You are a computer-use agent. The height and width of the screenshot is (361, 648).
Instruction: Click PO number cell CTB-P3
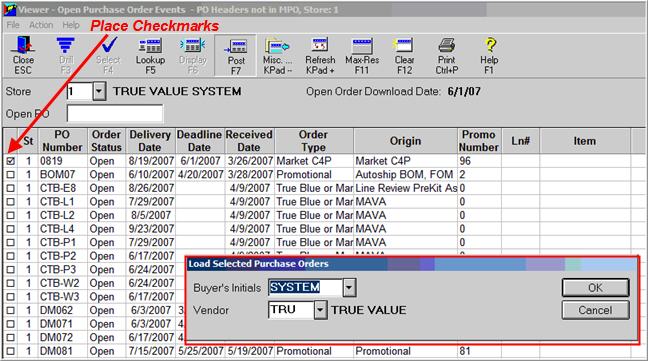62,270
